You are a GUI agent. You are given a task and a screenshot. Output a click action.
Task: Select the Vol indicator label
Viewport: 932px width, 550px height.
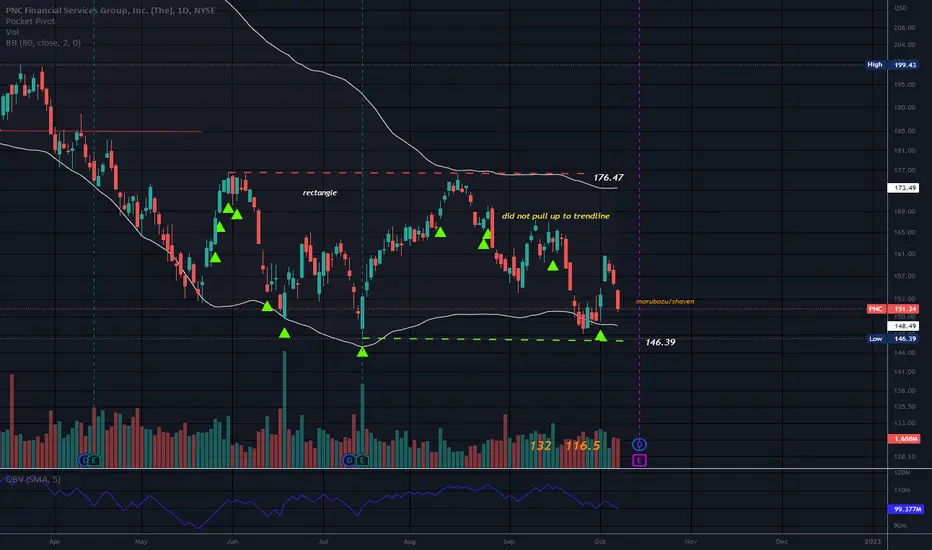point(12,32)
